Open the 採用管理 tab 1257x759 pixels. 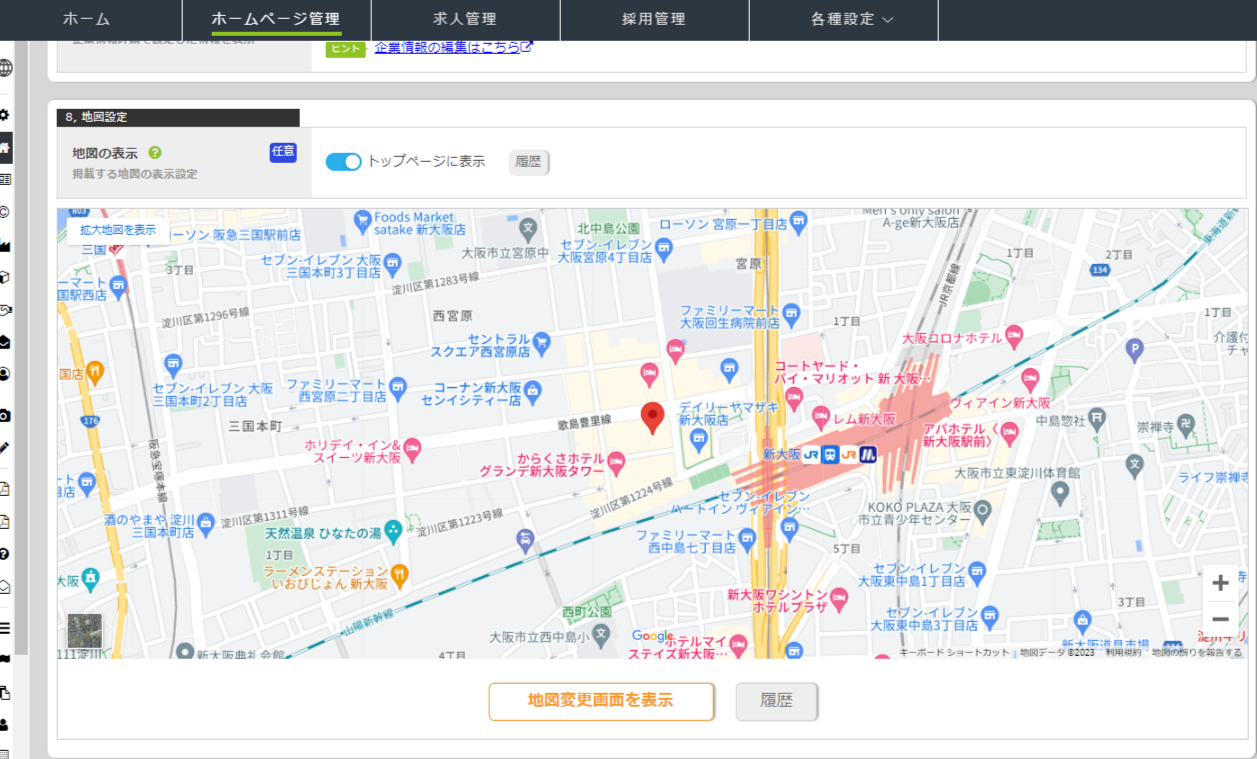[654, 19]
